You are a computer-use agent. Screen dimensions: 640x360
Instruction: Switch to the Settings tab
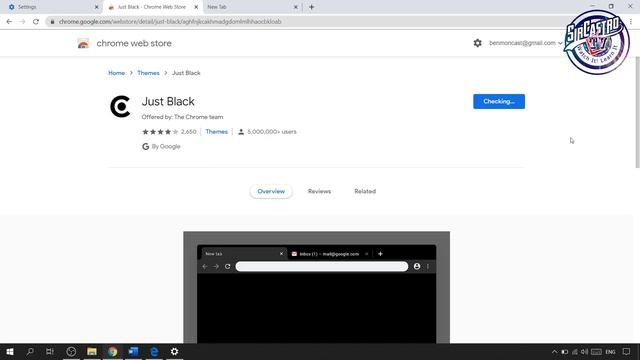coord(51,7)
